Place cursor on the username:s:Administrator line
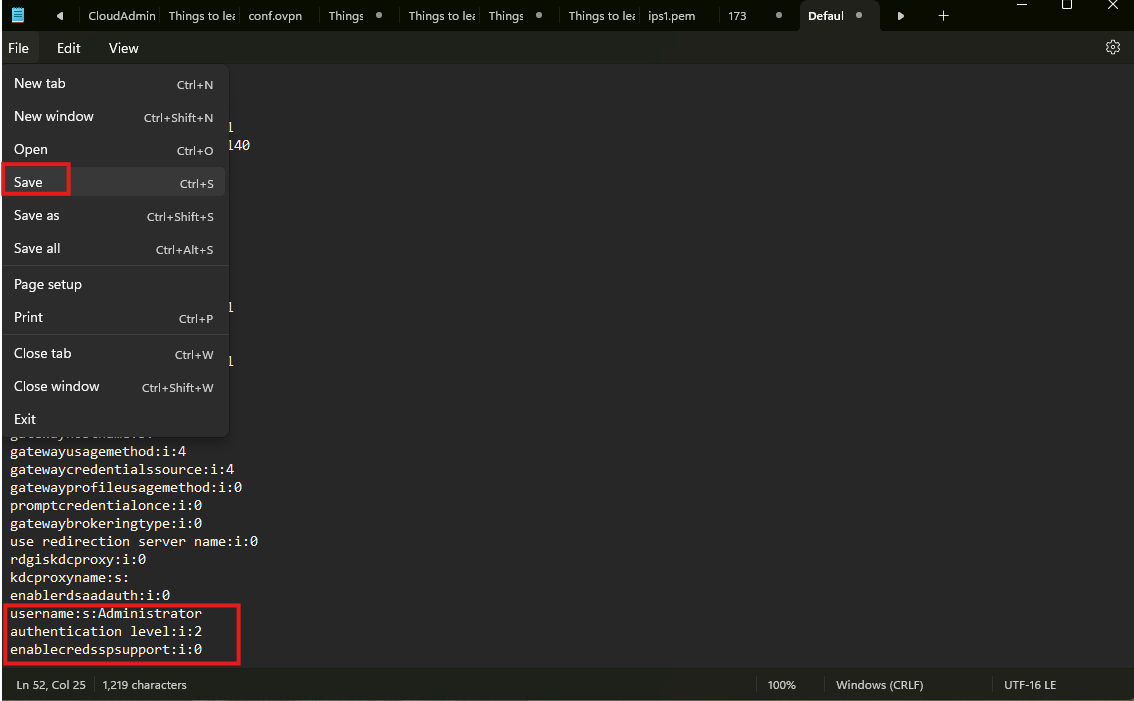1134x701 pixels. coord(106,614)
